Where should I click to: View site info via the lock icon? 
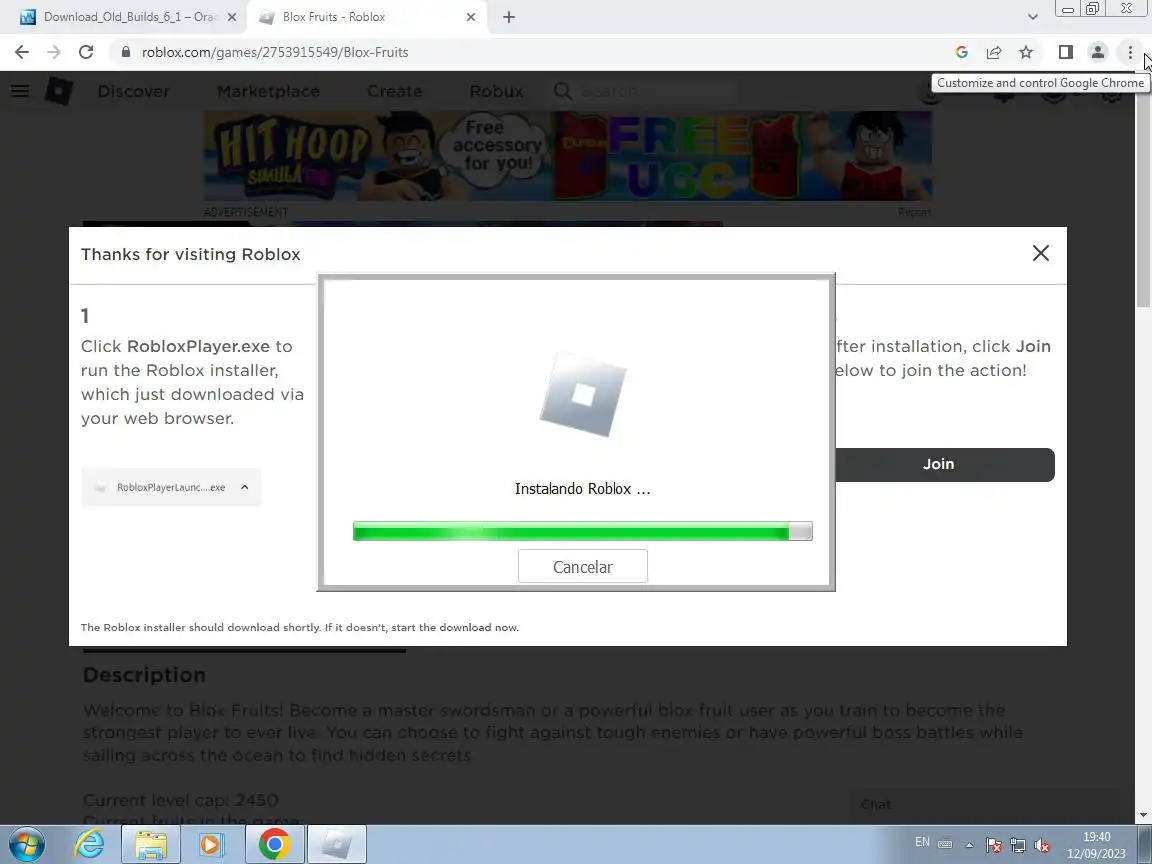click(126, 52)
